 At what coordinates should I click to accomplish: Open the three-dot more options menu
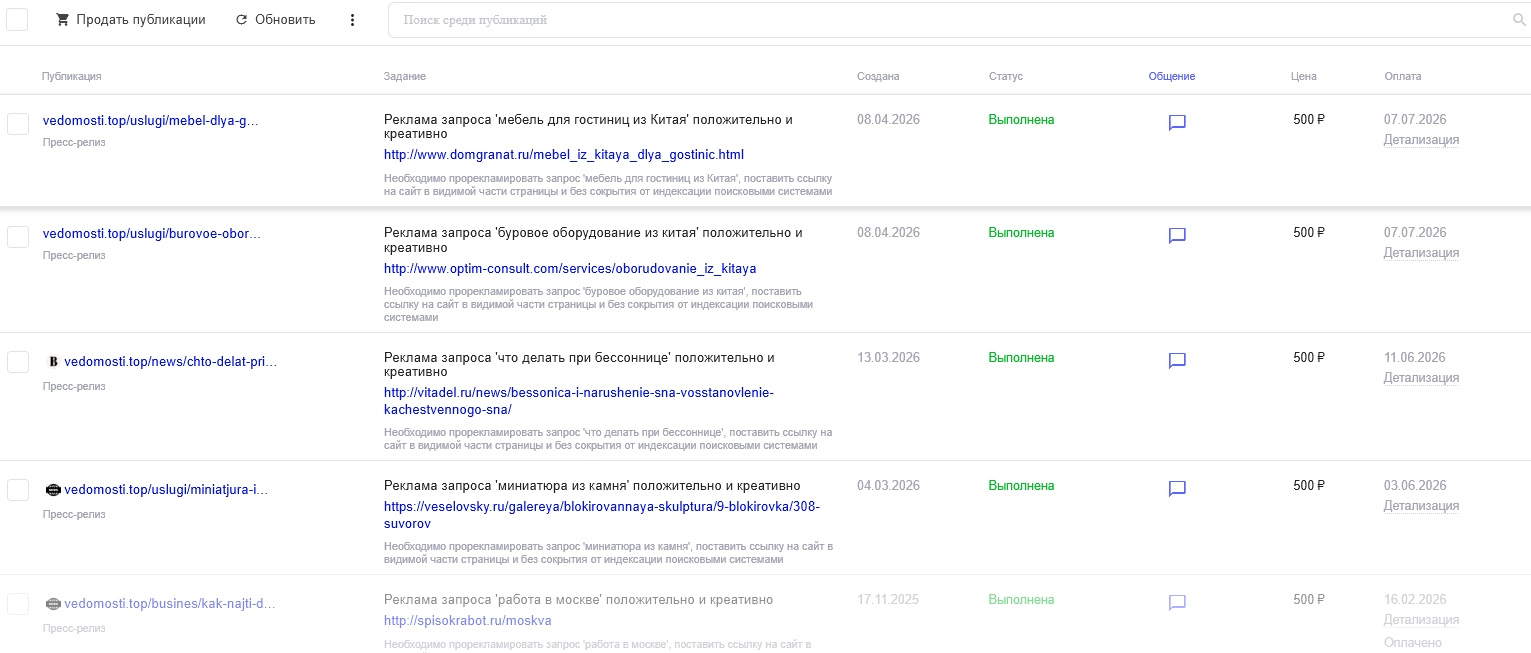pyautogui.click(x=352, y=20)
